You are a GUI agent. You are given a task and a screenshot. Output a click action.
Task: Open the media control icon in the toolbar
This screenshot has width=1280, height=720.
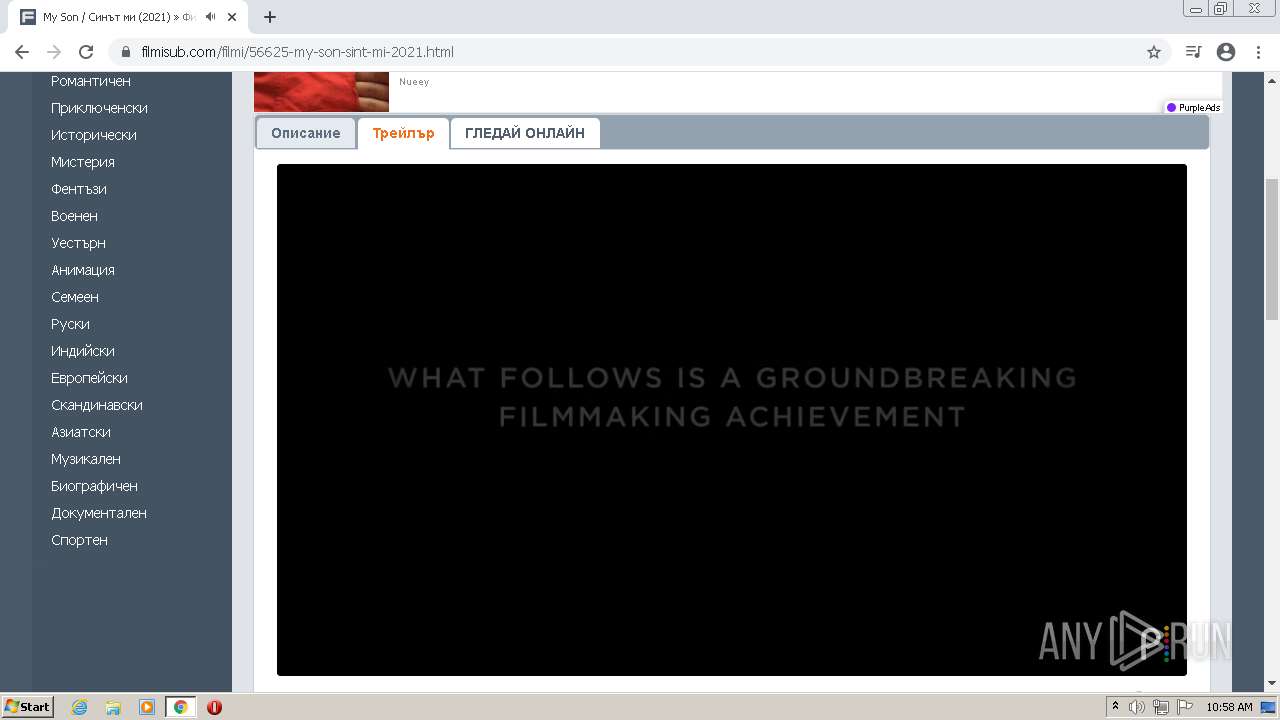click(x=1193, y=52)
